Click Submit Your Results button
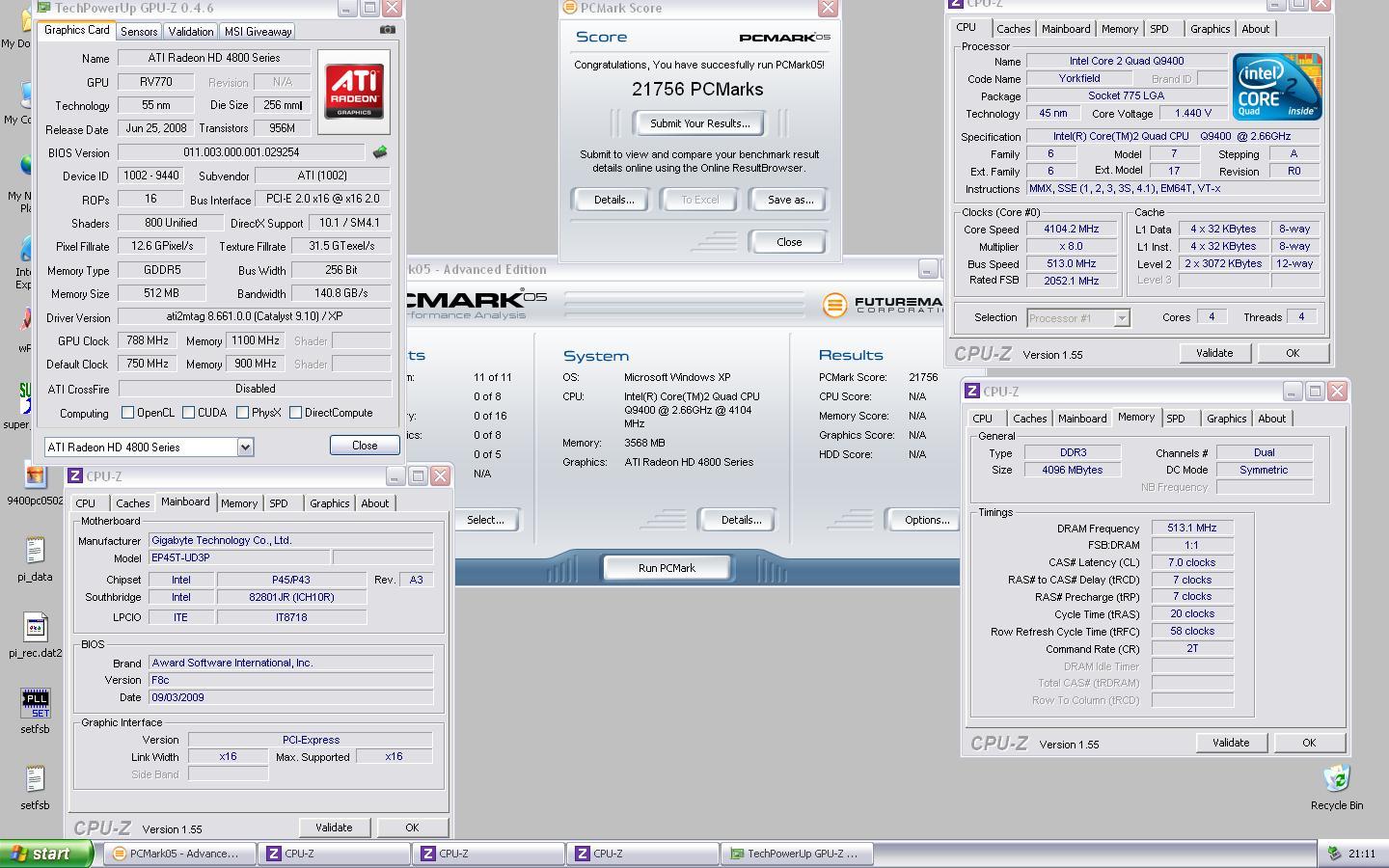The width and height of the screenshot is (1389, 868). 699,123
